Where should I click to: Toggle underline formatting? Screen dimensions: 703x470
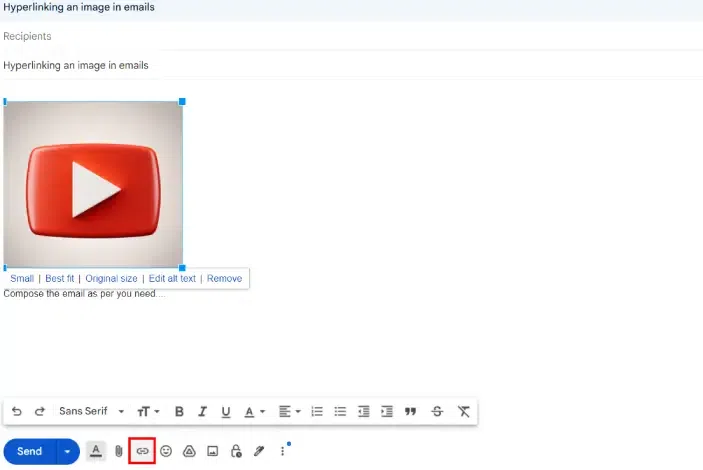pyautogui.click(x=226, y=412)
